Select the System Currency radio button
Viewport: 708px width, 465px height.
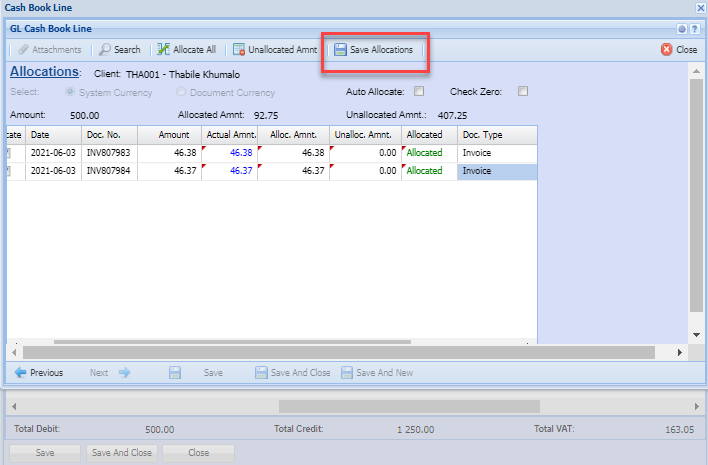click(x=70, y=92)
